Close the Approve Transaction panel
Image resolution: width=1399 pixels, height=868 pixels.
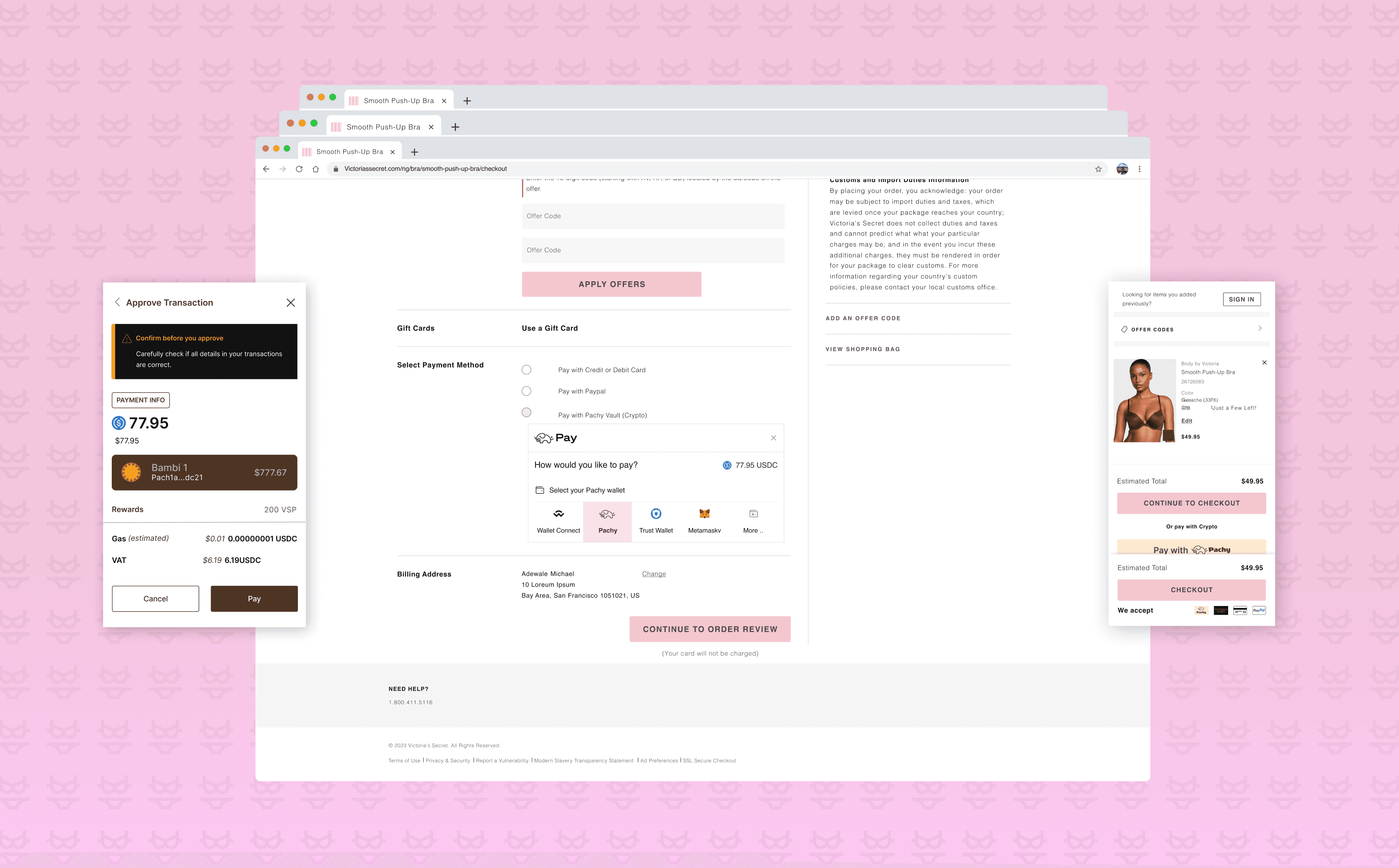pos(291,303)
